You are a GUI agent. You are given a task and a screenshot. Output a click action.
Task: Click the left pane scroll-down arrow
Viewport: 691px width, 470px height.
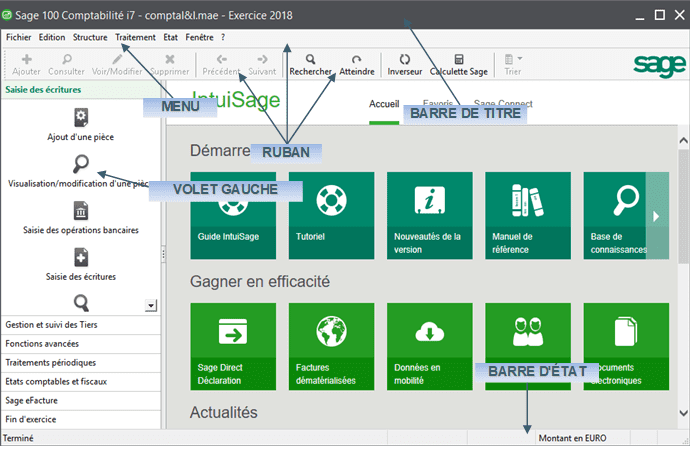151,304
